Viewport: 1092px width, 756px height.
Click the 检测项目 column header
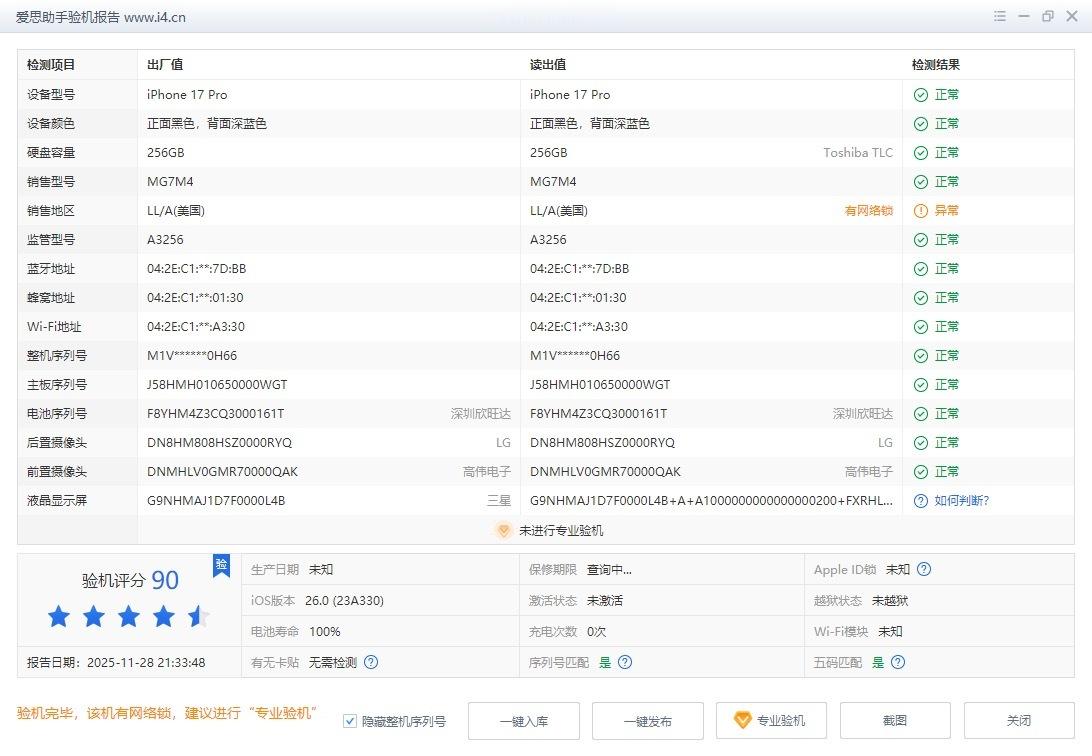(51, 65)
